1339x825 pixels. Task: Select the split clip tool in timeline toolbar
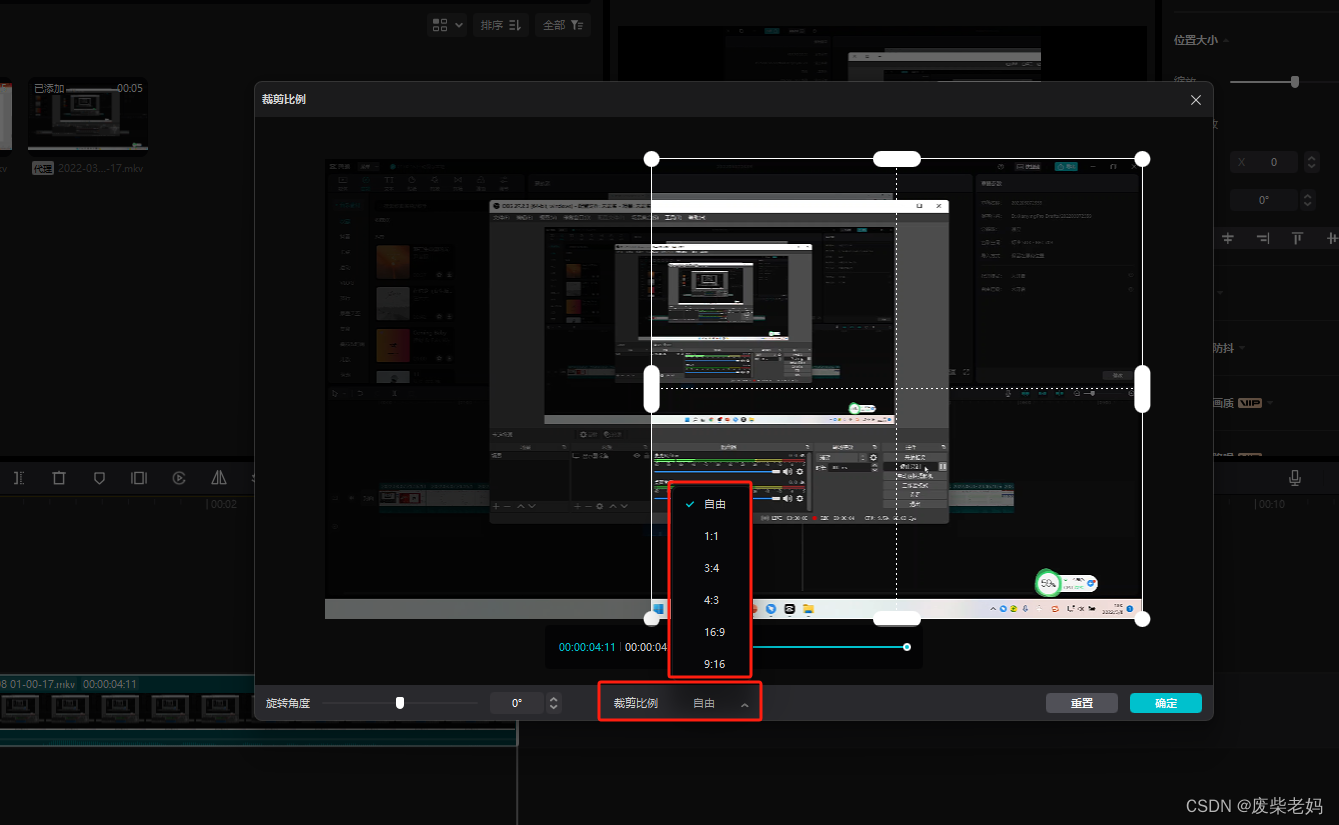(19, 478)
